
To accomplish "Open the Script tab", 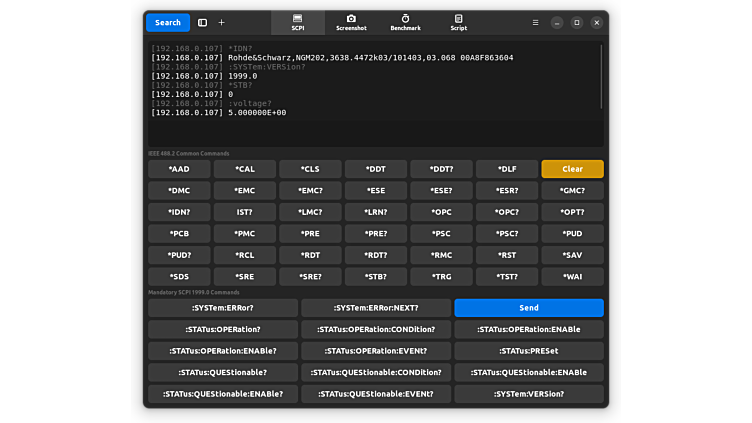I will pyautogui.click(x=458, y=22).
